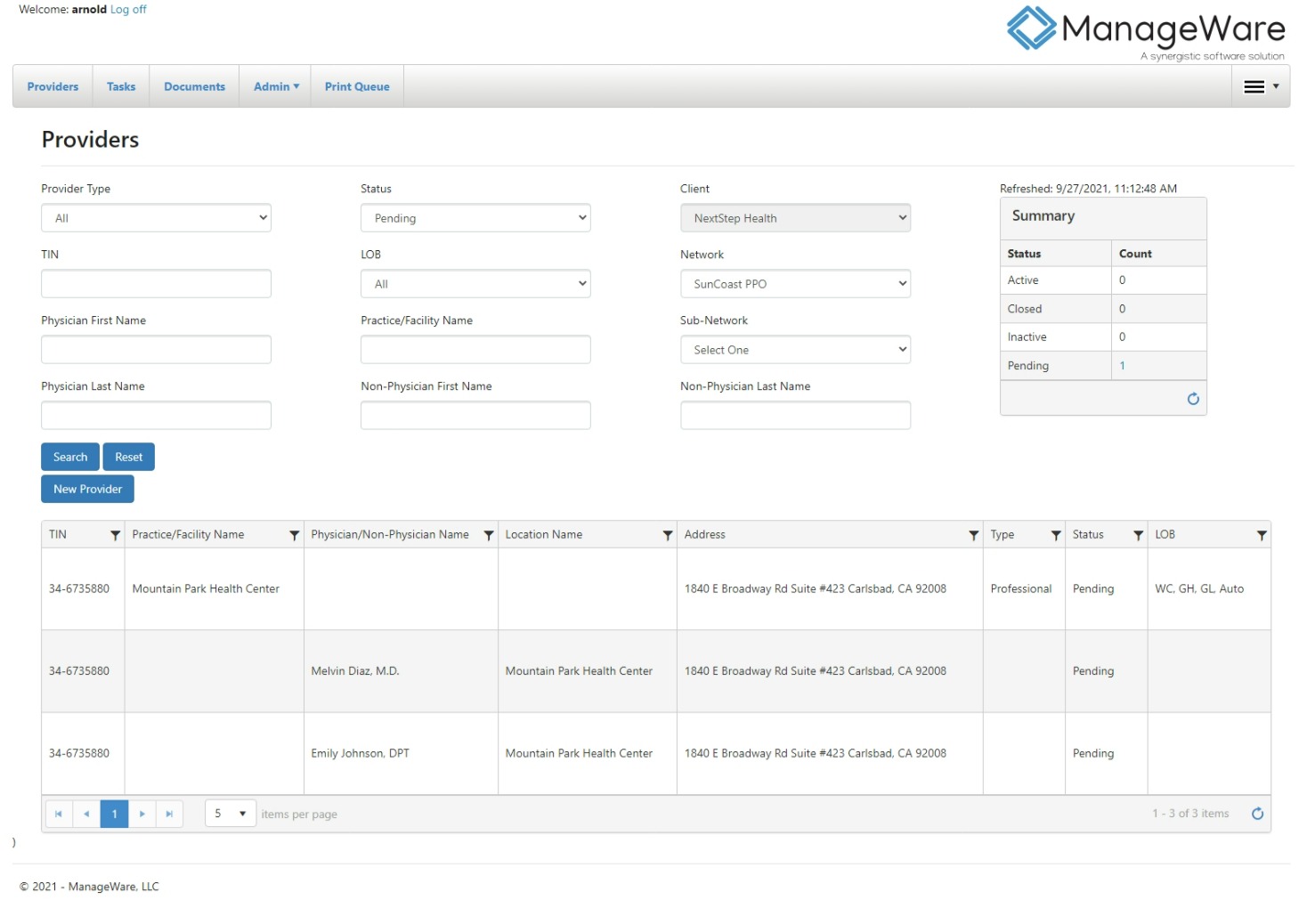This screenshot has height=924, width=1307.
Task: Open the Tasks tab
Action: click(121, 86)
